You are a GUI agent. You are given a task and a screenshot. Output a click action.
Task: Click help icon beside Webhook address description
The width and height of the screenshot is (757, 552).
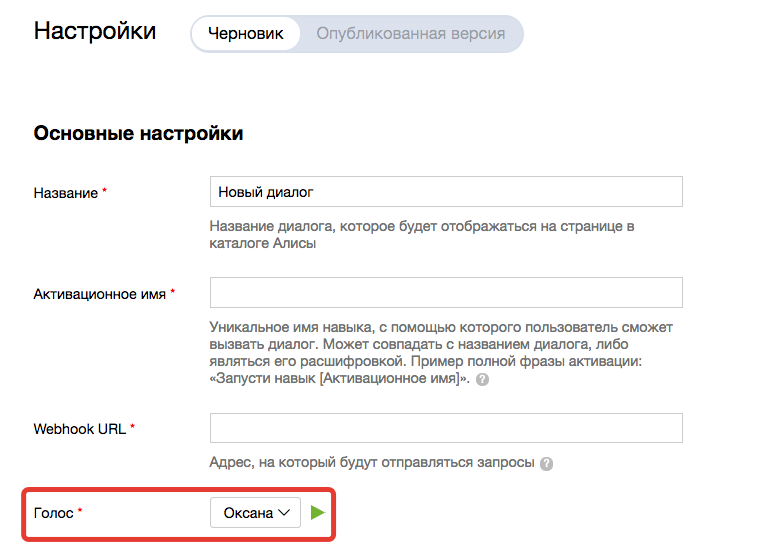(x=547, y=464)
